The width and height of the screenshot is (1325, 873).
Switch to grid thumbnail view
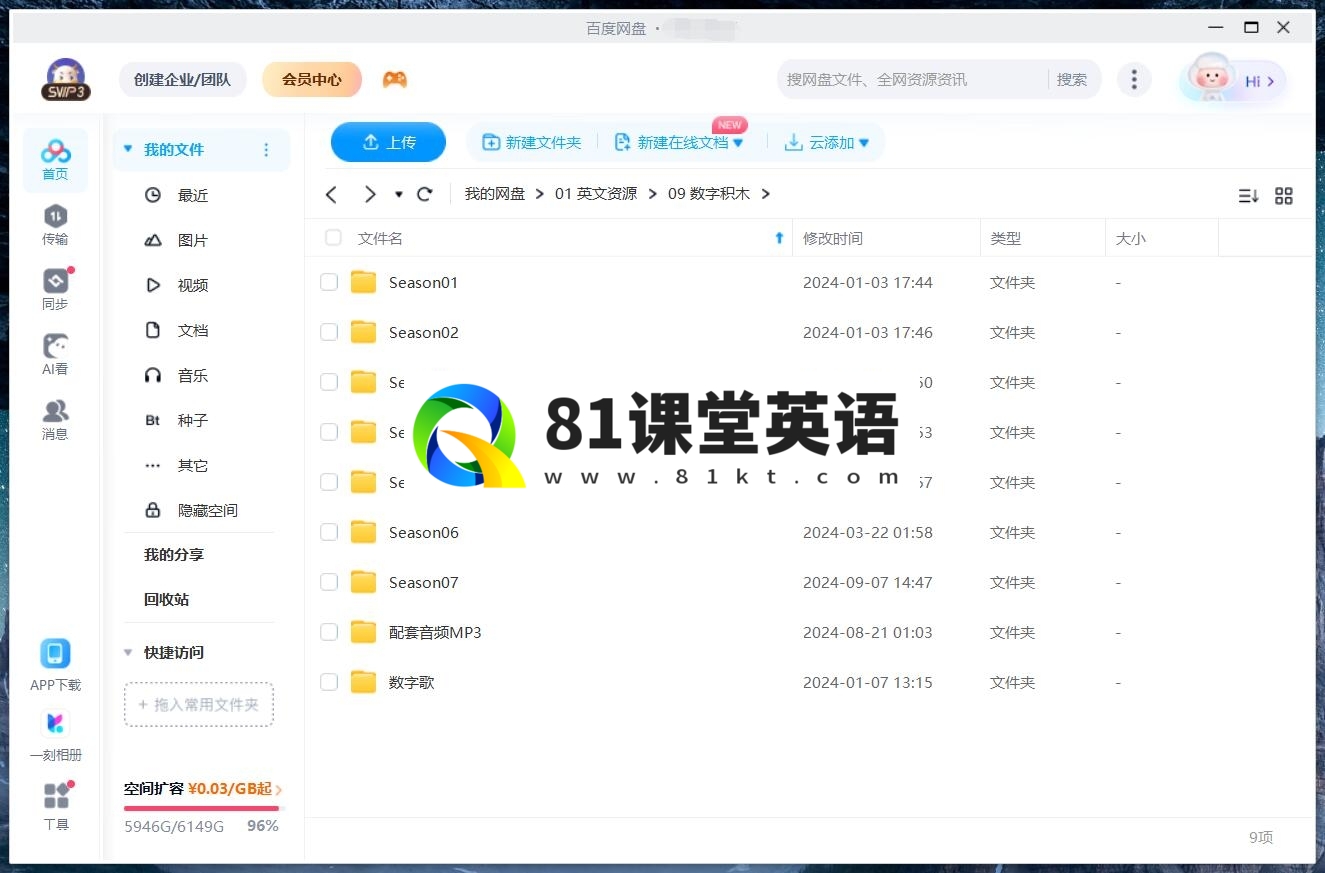pyautogui.click(x=1284, y=196)
